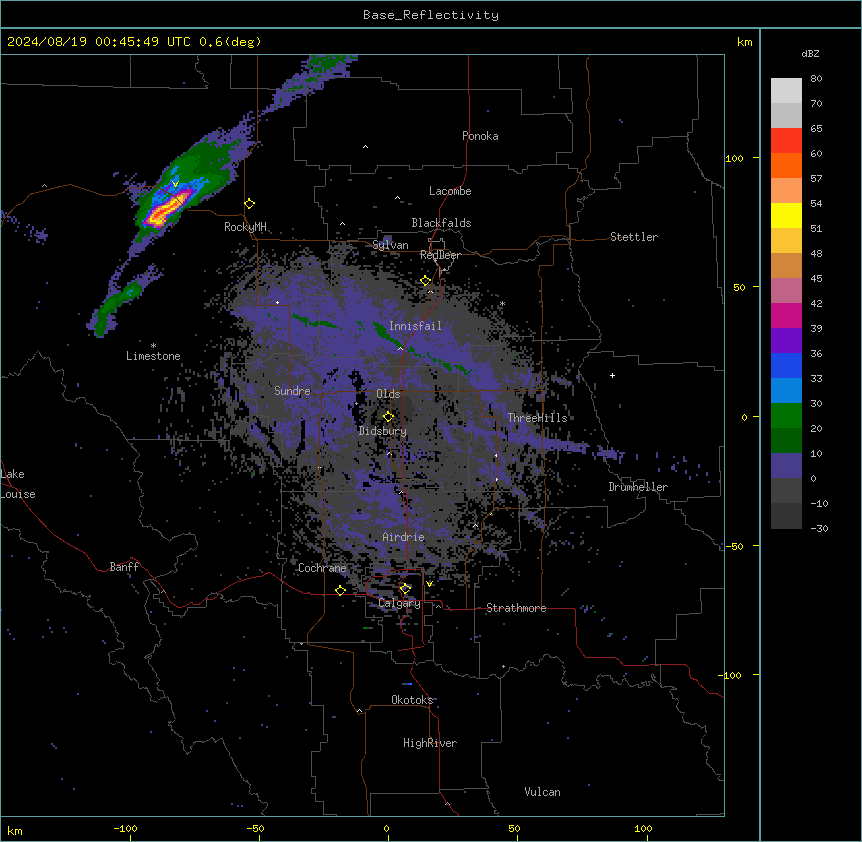Viewport: 862px width, 842px height.
Task: Click the -30 value on the dBZ scale
Action: pyautogui.click(x=819, y=528)
